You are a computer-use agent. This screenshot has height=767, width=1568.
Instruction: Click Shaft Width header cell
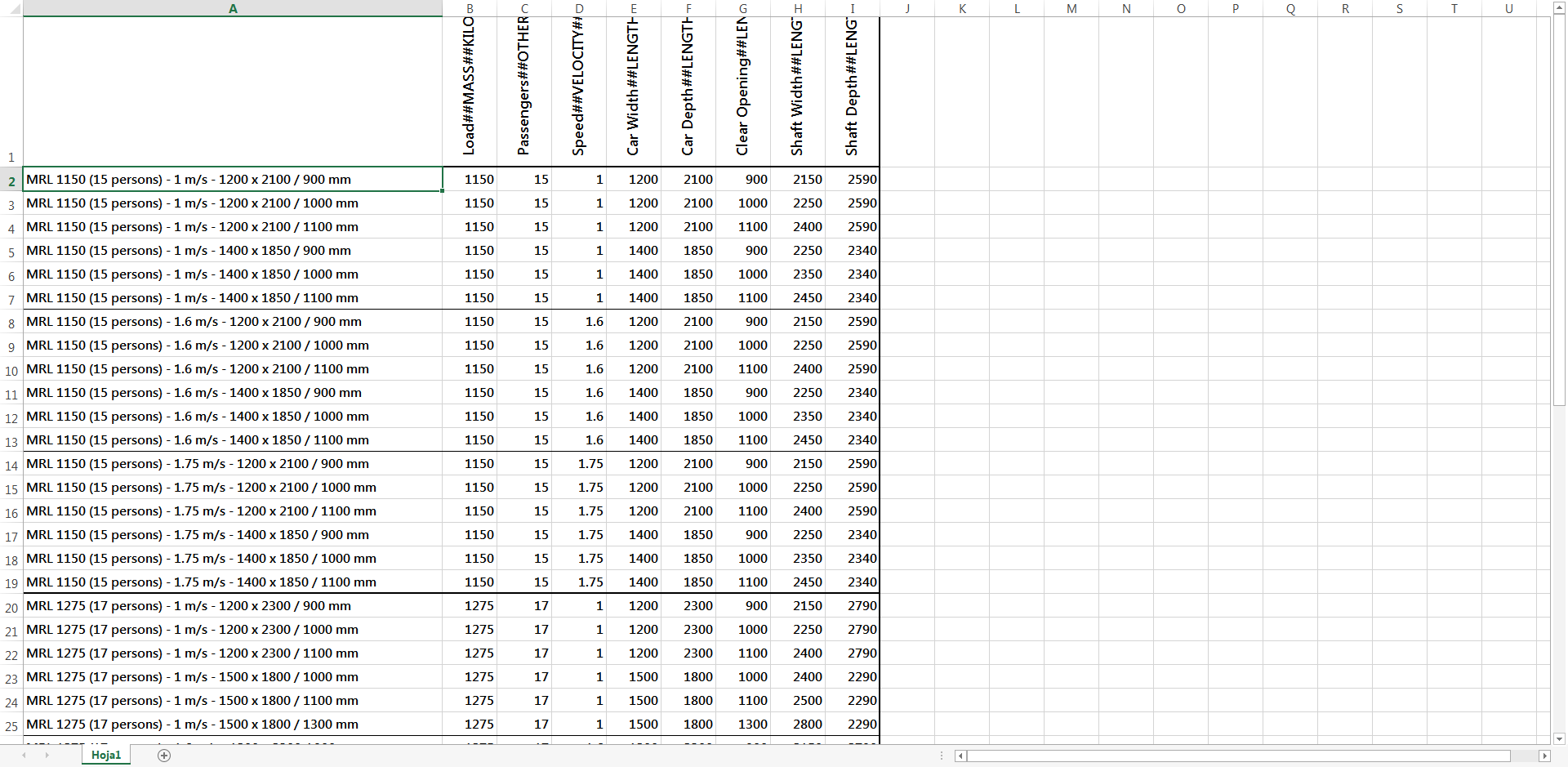click(x=798, y=91)
